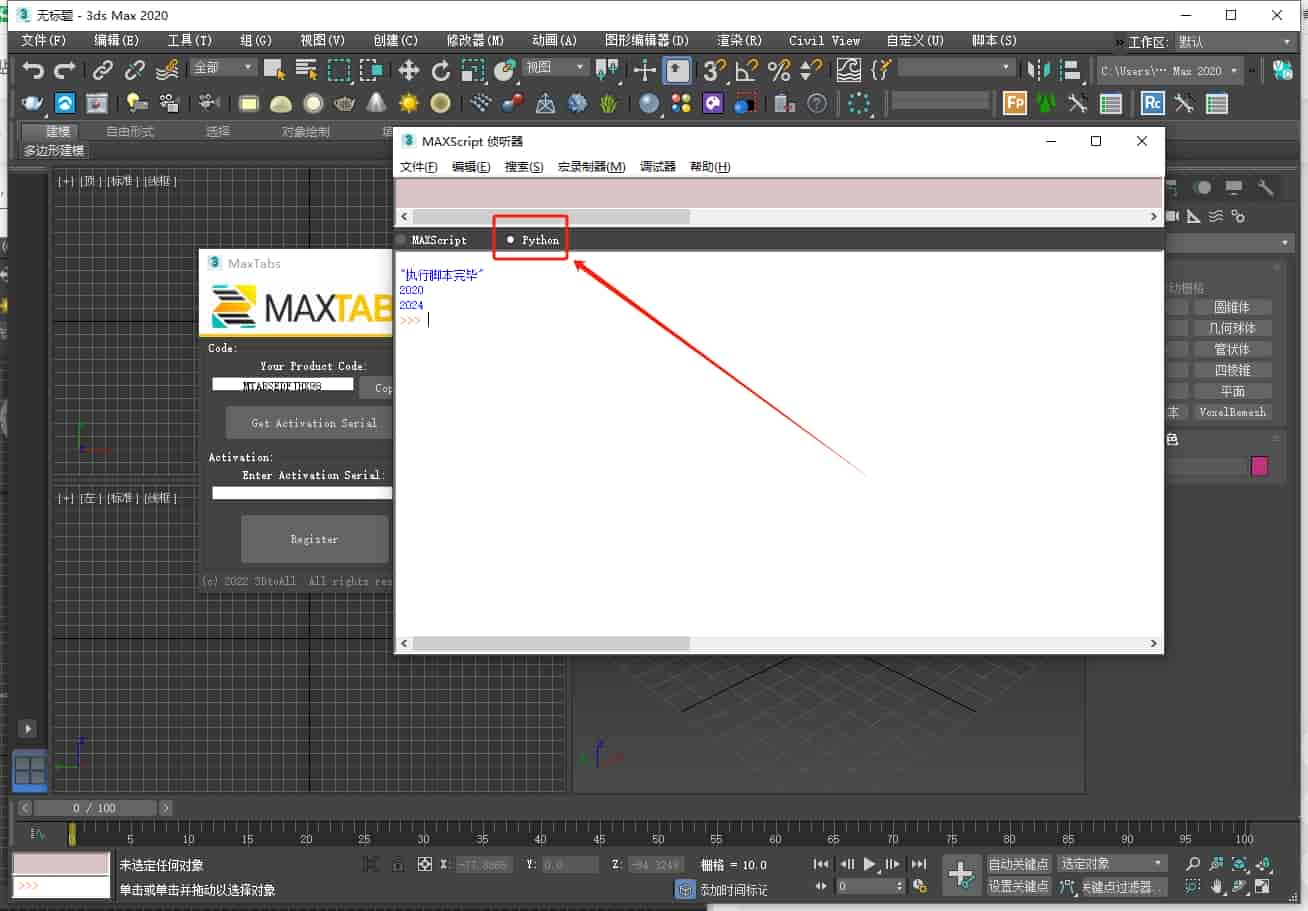Open 宏录制器(M) menu in Listener
1308x911 pixels.
coord(591,167)
